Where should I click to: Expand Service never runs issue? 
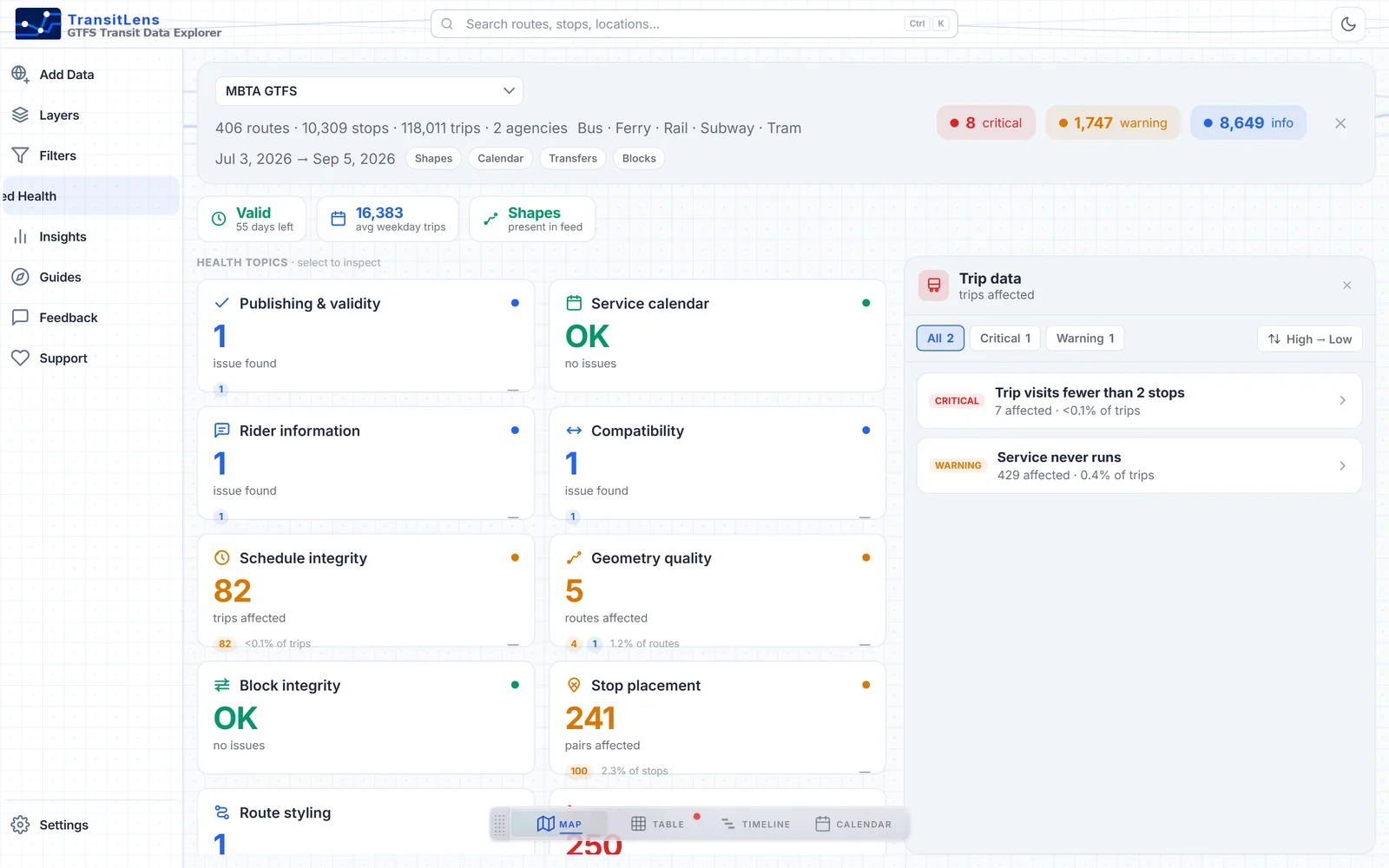click(x=1139, y=465)
